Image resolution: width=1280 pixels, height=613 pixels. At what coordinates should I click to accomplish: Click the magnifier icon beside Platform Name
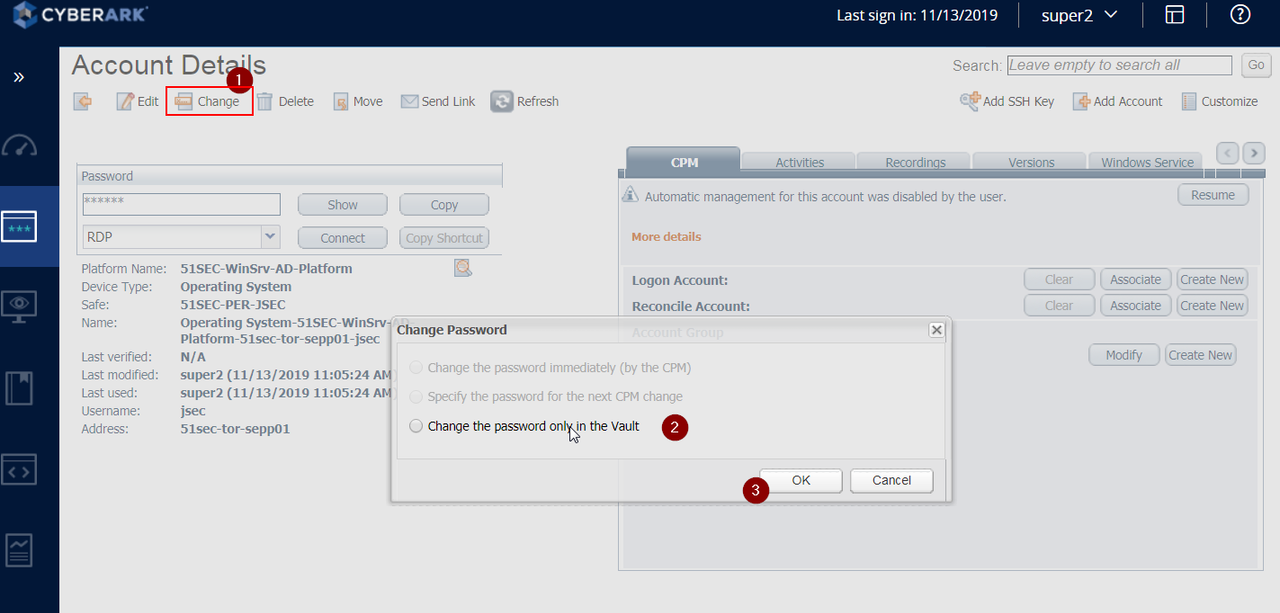tap(462, 267)
